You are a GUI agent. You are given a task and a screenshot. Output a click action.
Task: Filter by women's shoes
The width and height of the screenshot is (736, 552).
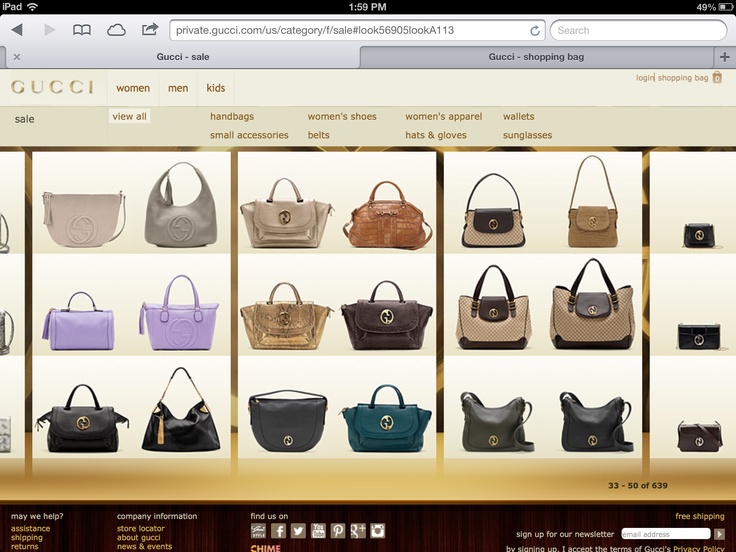click(342, 116)
